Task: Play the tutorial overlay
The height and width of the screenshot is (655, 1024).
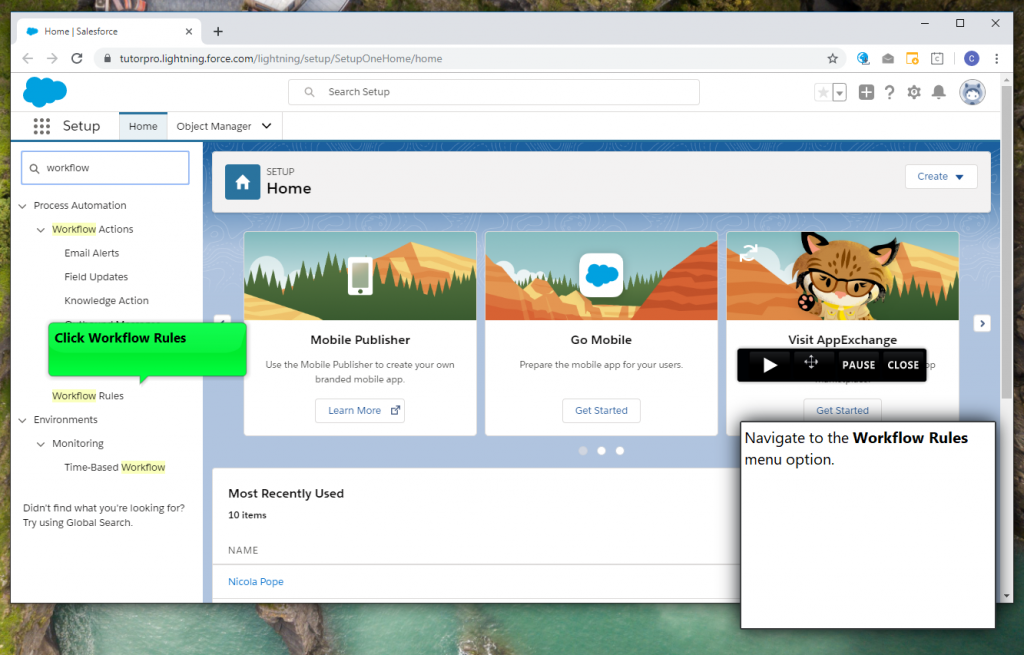Action: click(770, 365)
